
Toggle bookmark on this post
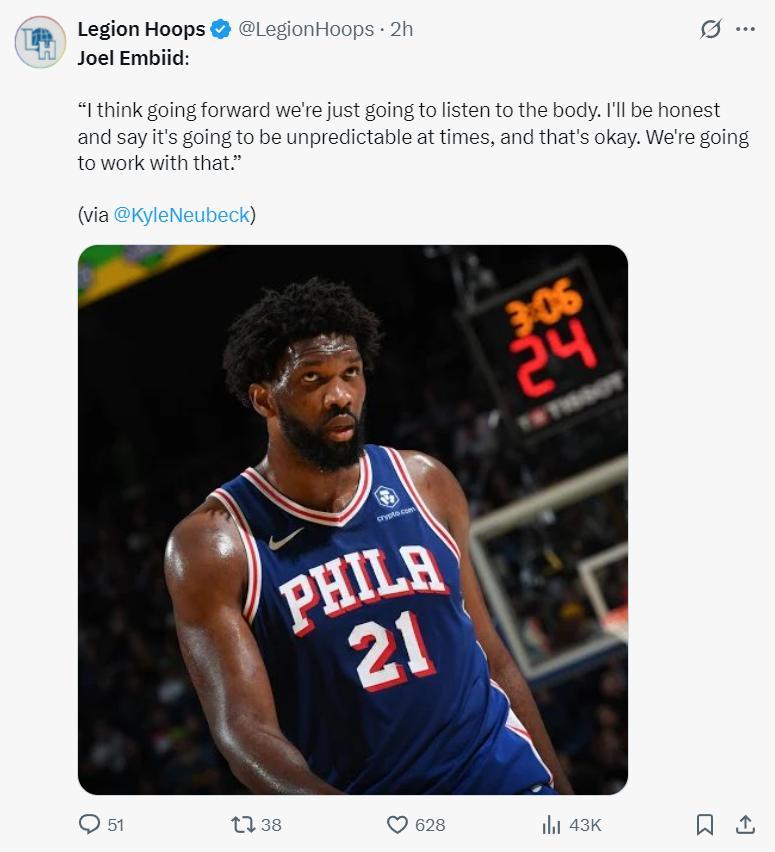pos(705,824)
